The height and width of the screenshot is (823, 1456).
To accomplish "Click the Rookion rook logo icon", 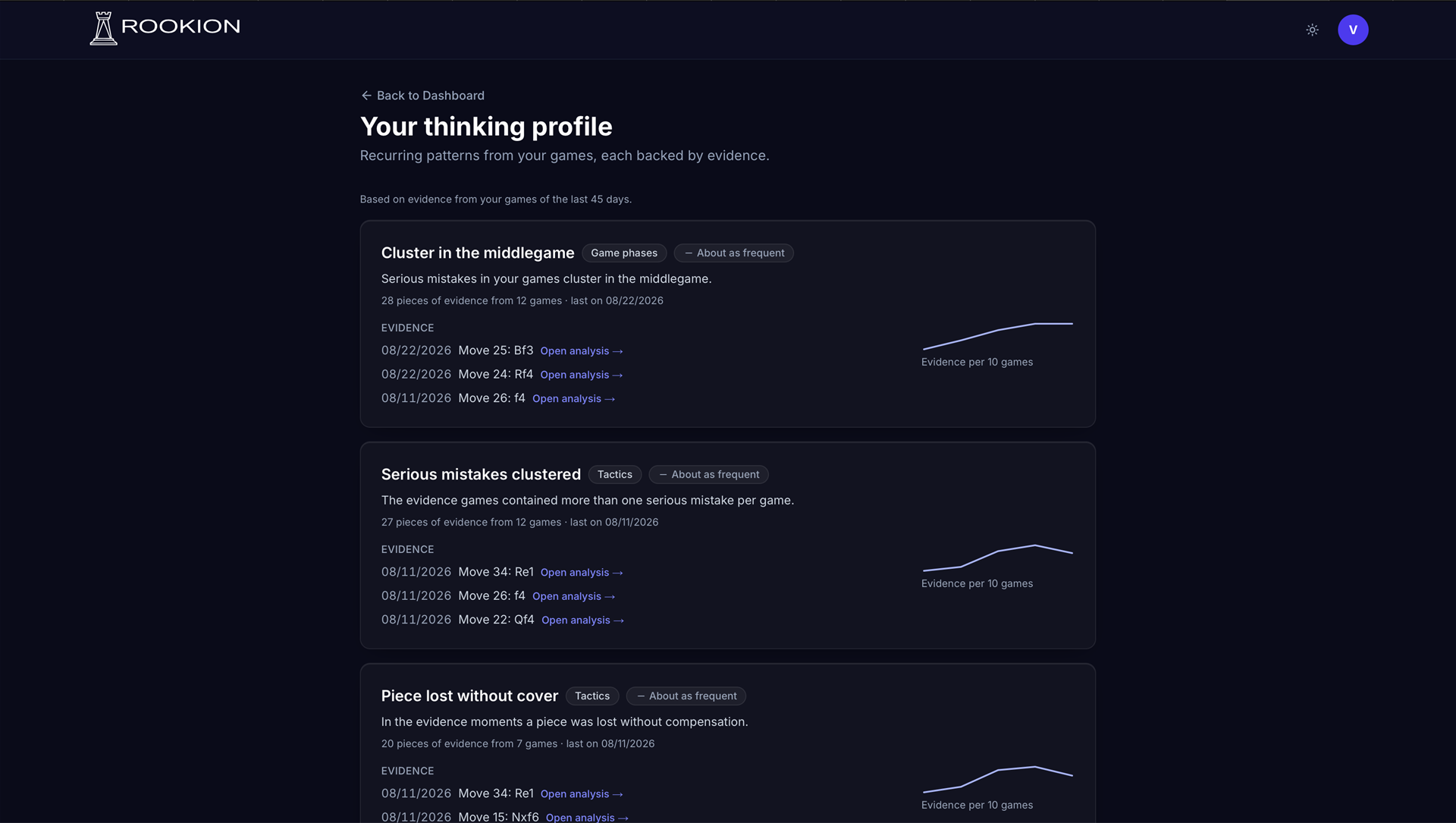I will tap(103, 29).
